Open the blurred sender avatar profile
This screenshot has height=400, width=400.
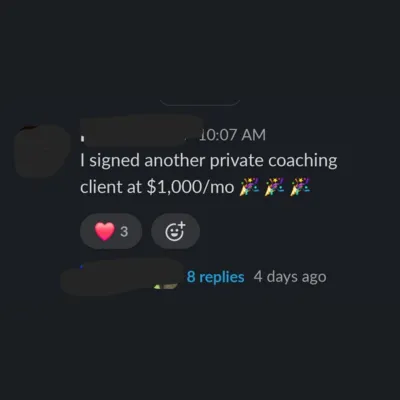click(x=43, y=151)
